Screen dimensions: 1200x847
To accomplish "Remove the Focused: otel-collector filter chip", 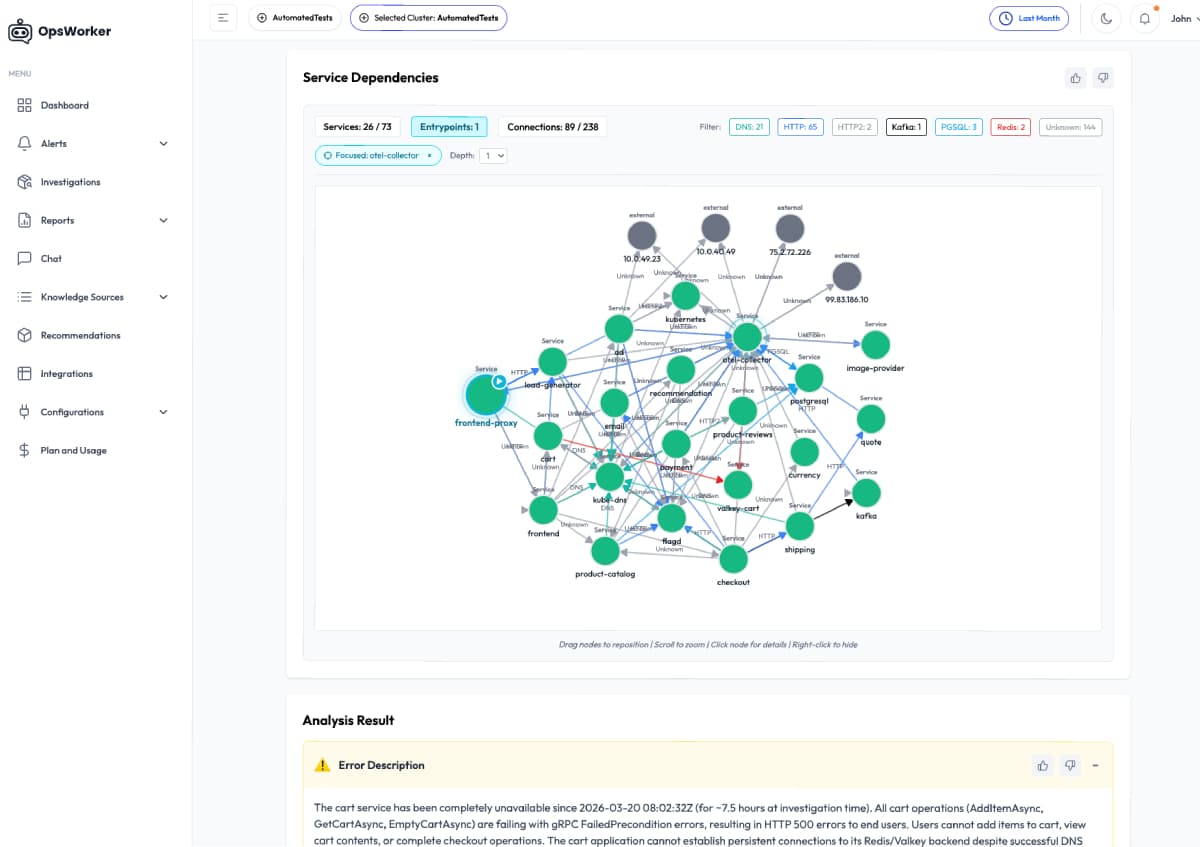I will 428,155.
